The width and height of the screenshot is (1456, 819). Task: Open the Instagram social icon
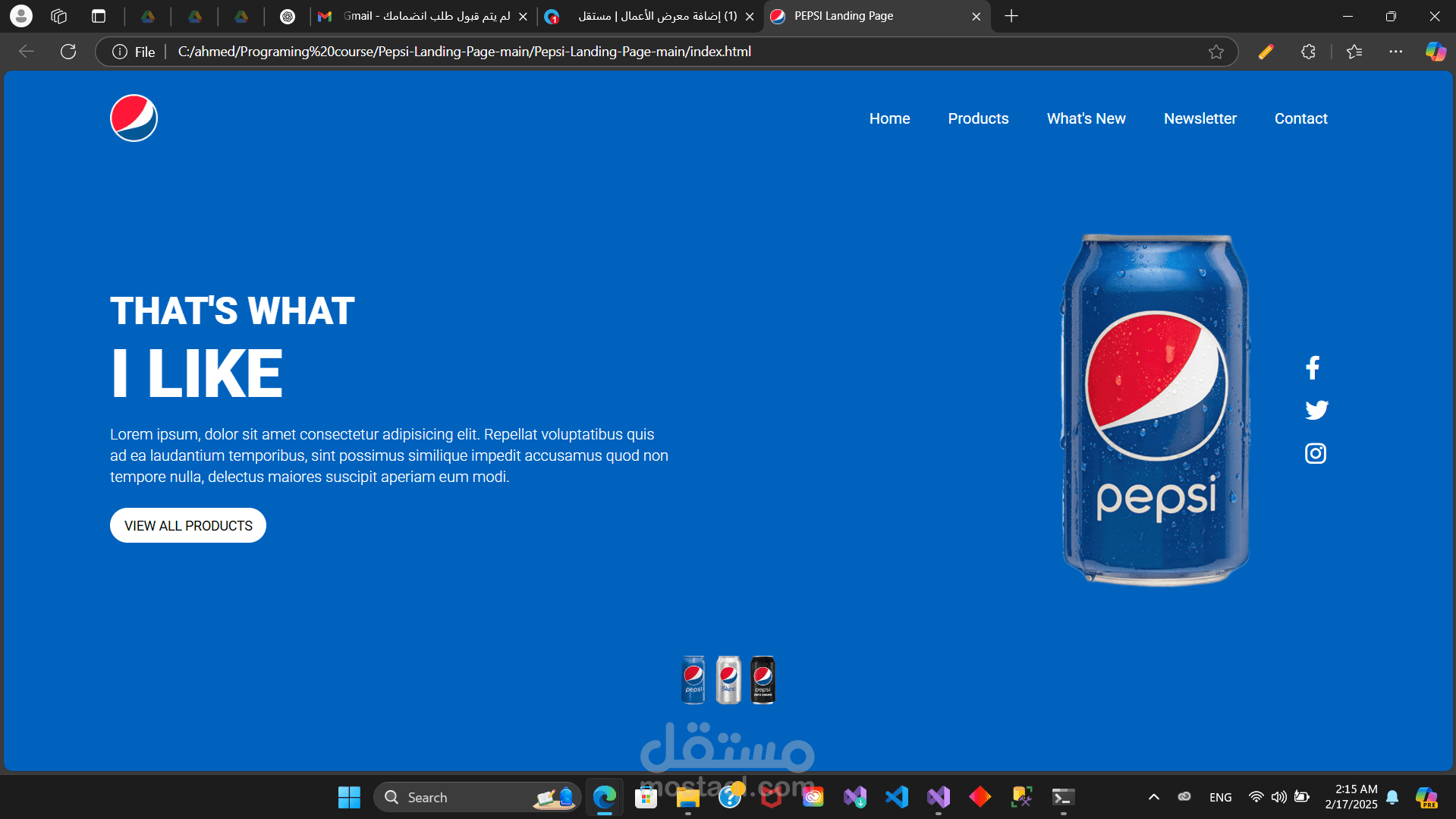coord(1315,453)
